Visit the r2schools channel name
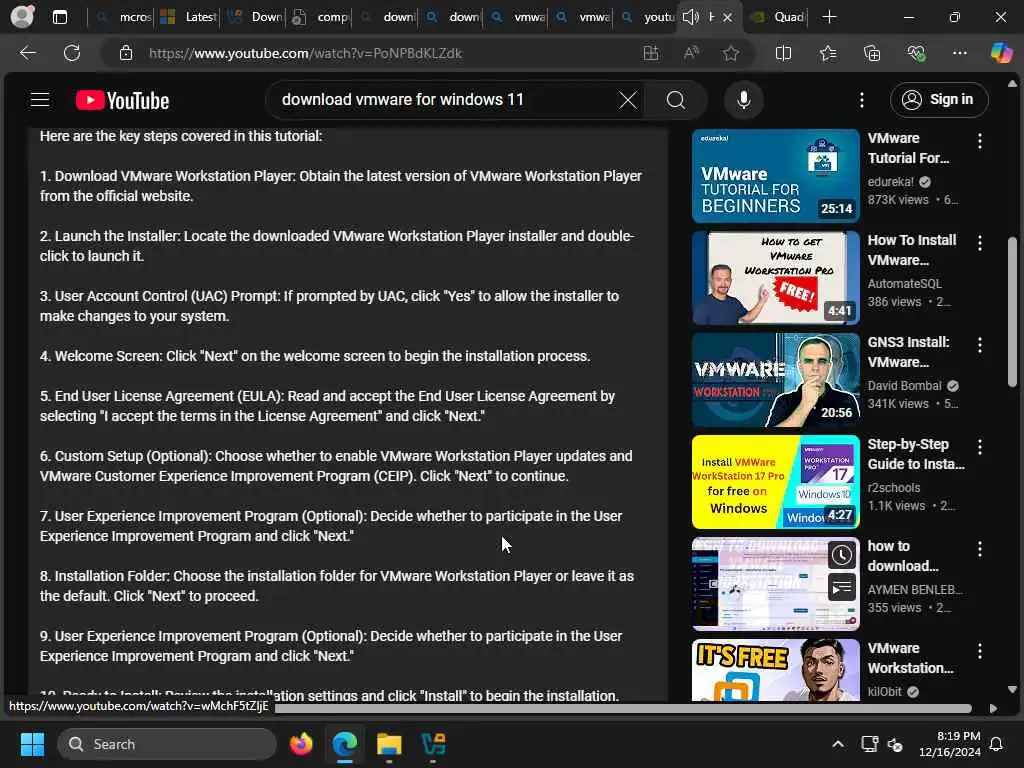This screenshot has height=768, width=1024. (893, 487)
